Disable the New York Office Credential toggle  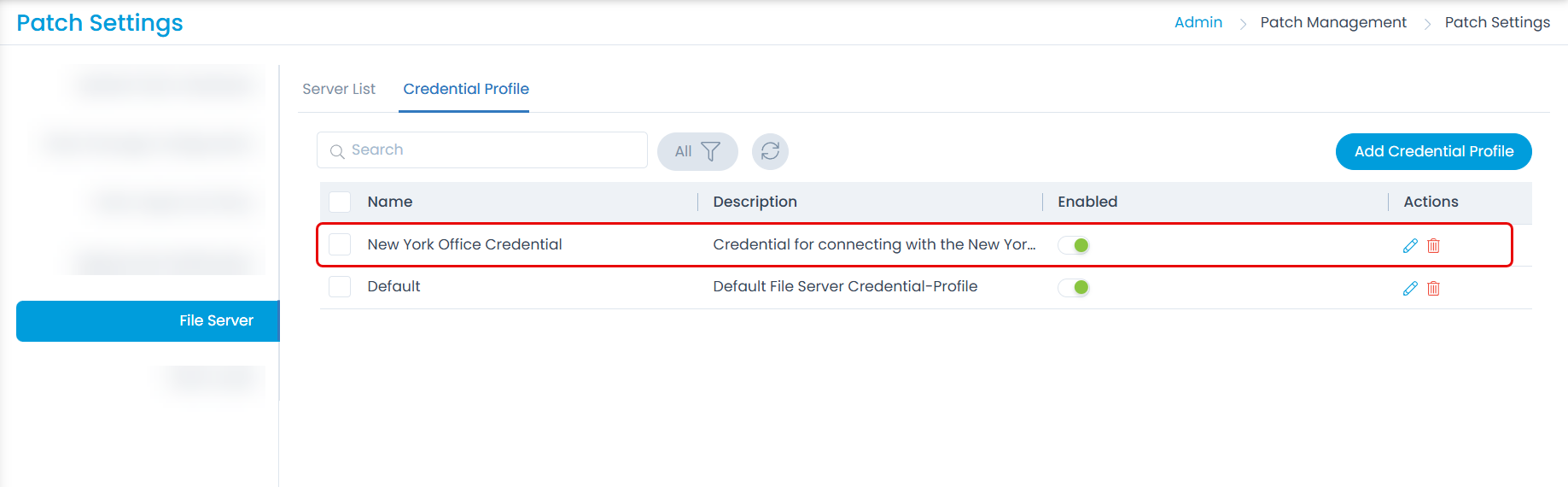[1074, 245]
